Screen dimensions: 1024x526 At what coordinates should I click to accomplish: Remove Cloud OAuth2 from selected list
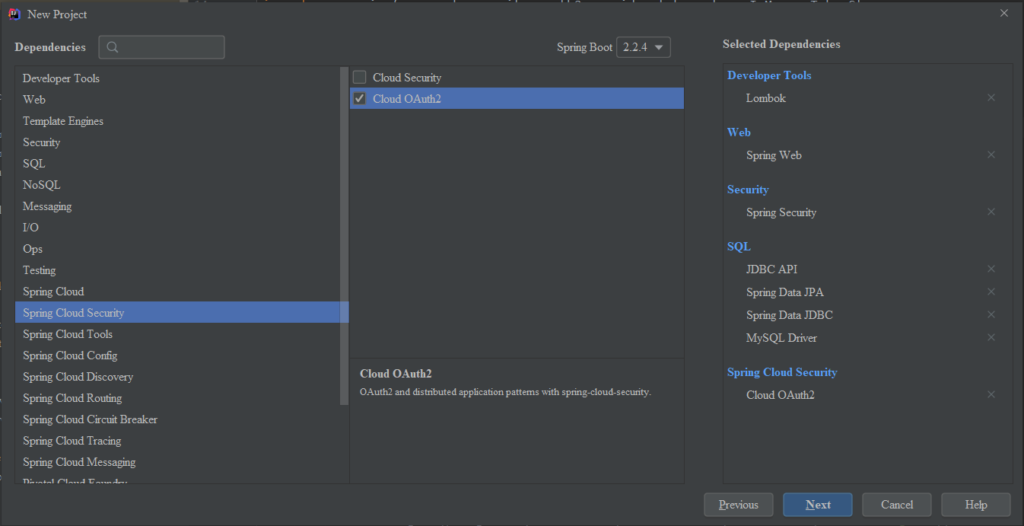pyautogui.click(x=991, y=395)
